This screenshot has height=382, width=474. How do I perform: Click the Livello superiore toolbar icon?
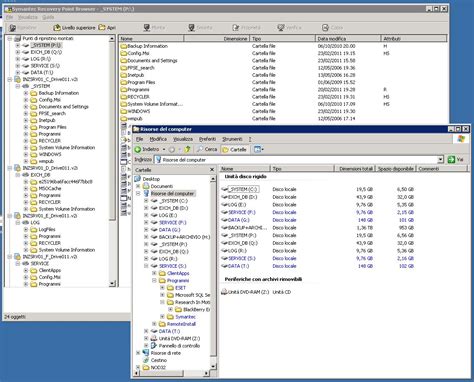[57, 28]
